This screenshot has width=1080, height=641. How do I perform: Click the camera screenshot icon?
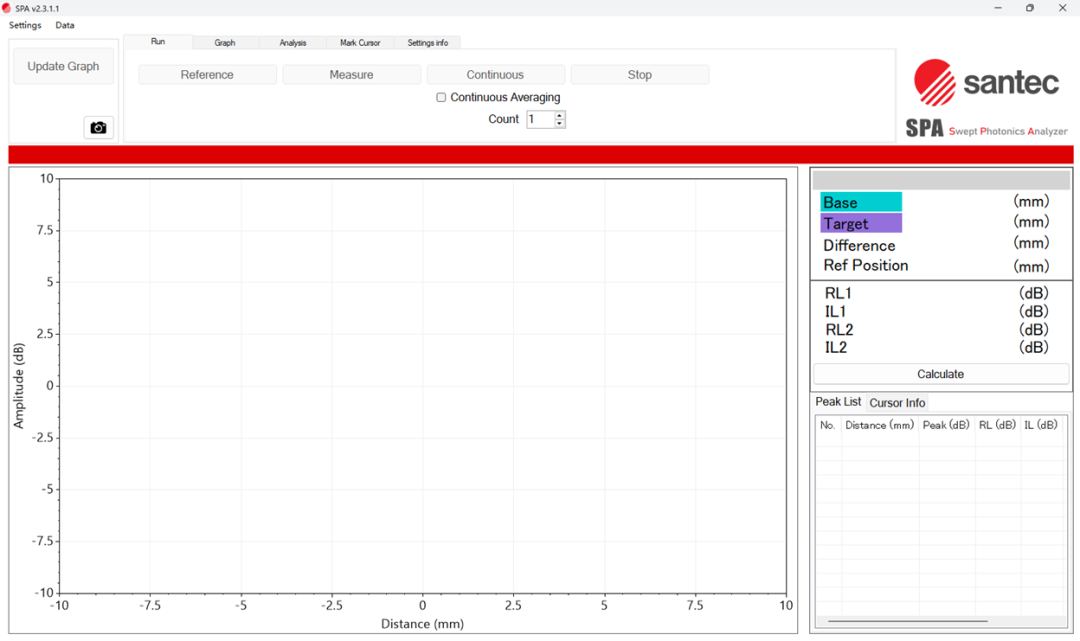(x=98, y=128)
